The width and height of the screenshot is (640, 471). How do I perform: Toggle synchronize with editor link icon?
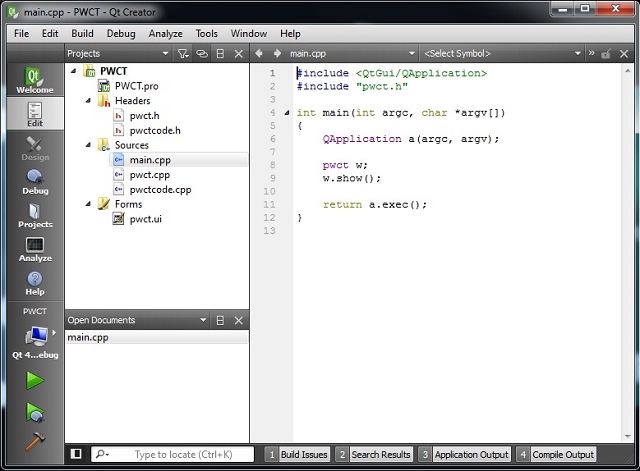(x=202, y=53)
